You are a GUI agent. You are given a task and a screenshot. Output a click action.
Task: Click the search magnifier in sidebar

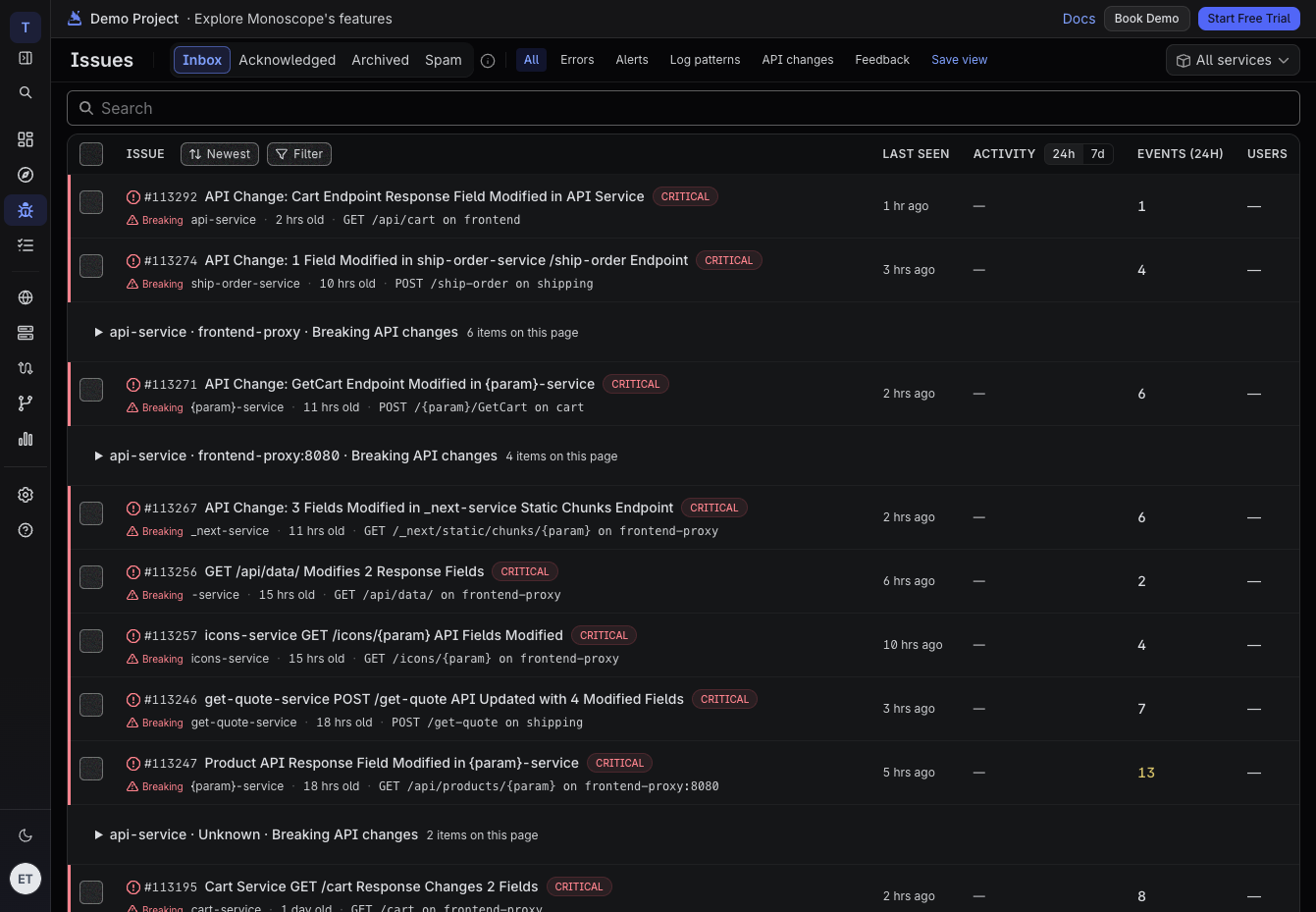click(x=26, y=92)
